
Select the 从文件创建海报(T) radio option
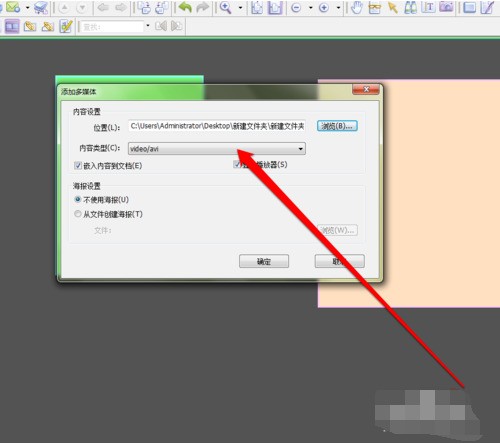tap(77, 214)
